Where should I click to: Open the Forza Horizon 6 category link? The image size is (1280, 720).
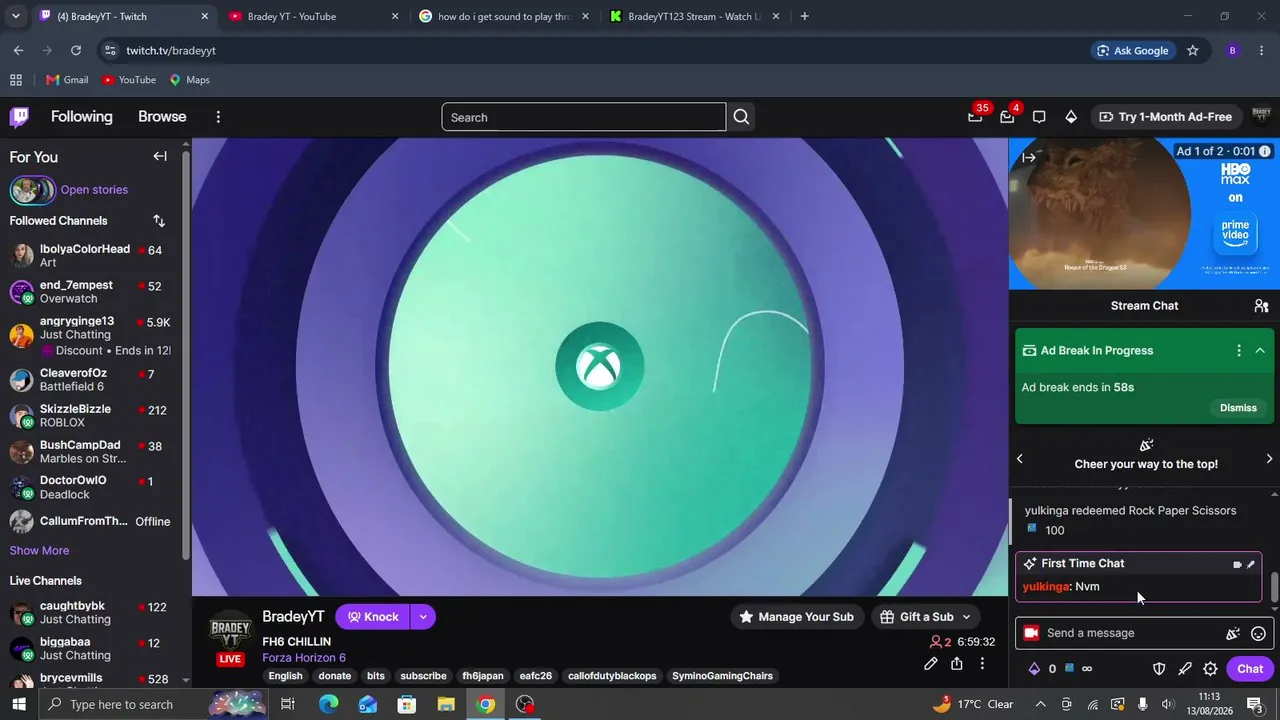304,658
